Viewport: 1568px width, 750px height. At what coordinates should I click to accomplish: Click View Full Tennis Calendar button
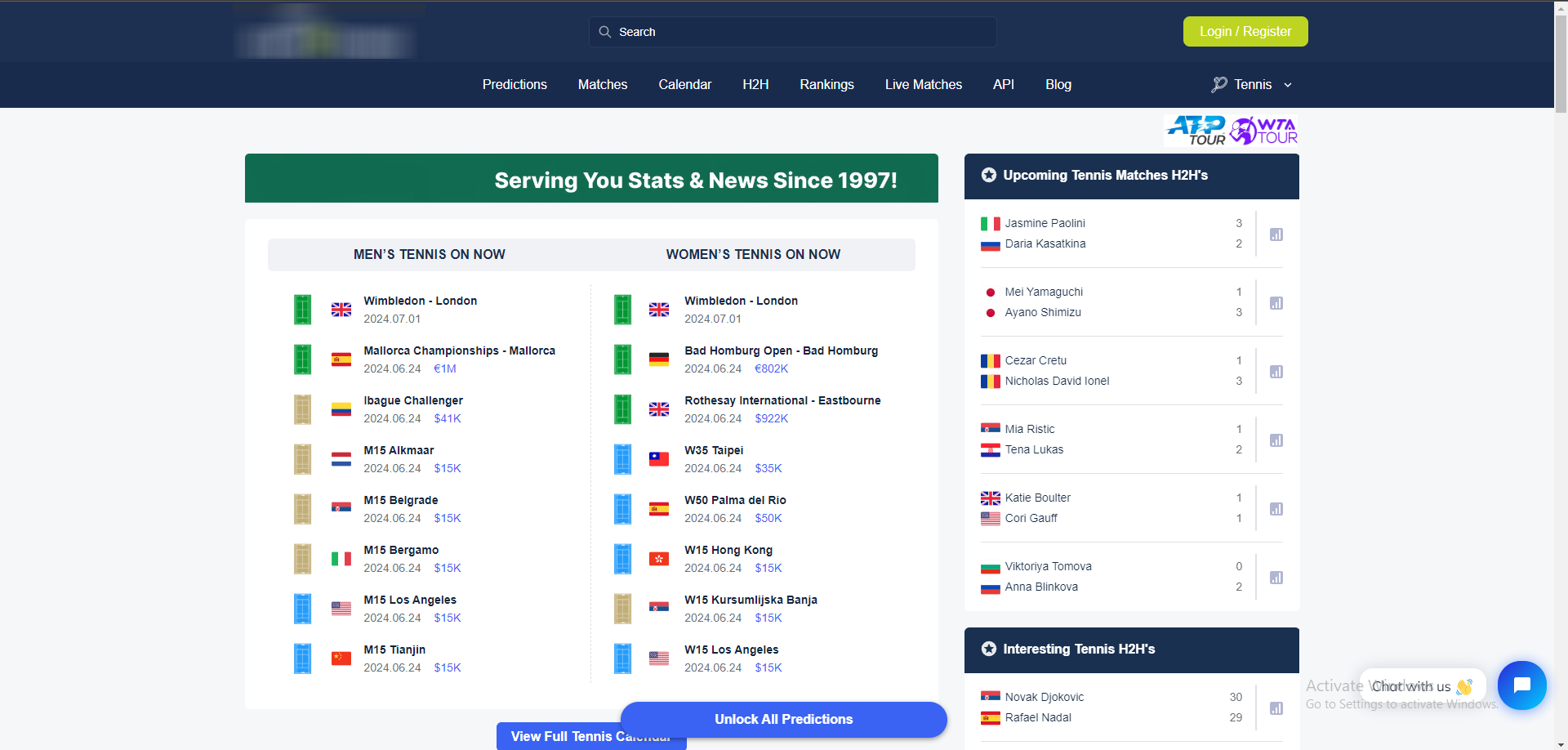pos(559,737)
